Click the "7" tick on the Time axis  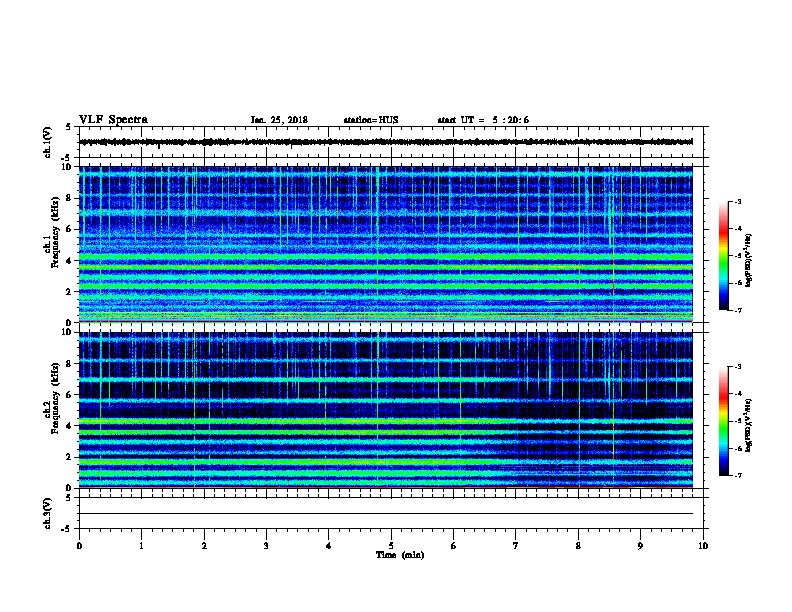click(x=516, y=546)
